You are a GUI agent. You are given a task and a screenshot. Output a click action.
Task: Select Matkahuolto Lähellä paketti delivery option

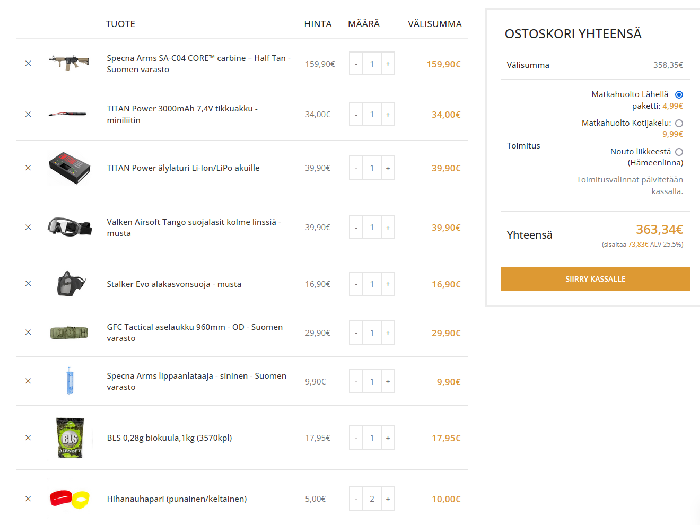679,94
